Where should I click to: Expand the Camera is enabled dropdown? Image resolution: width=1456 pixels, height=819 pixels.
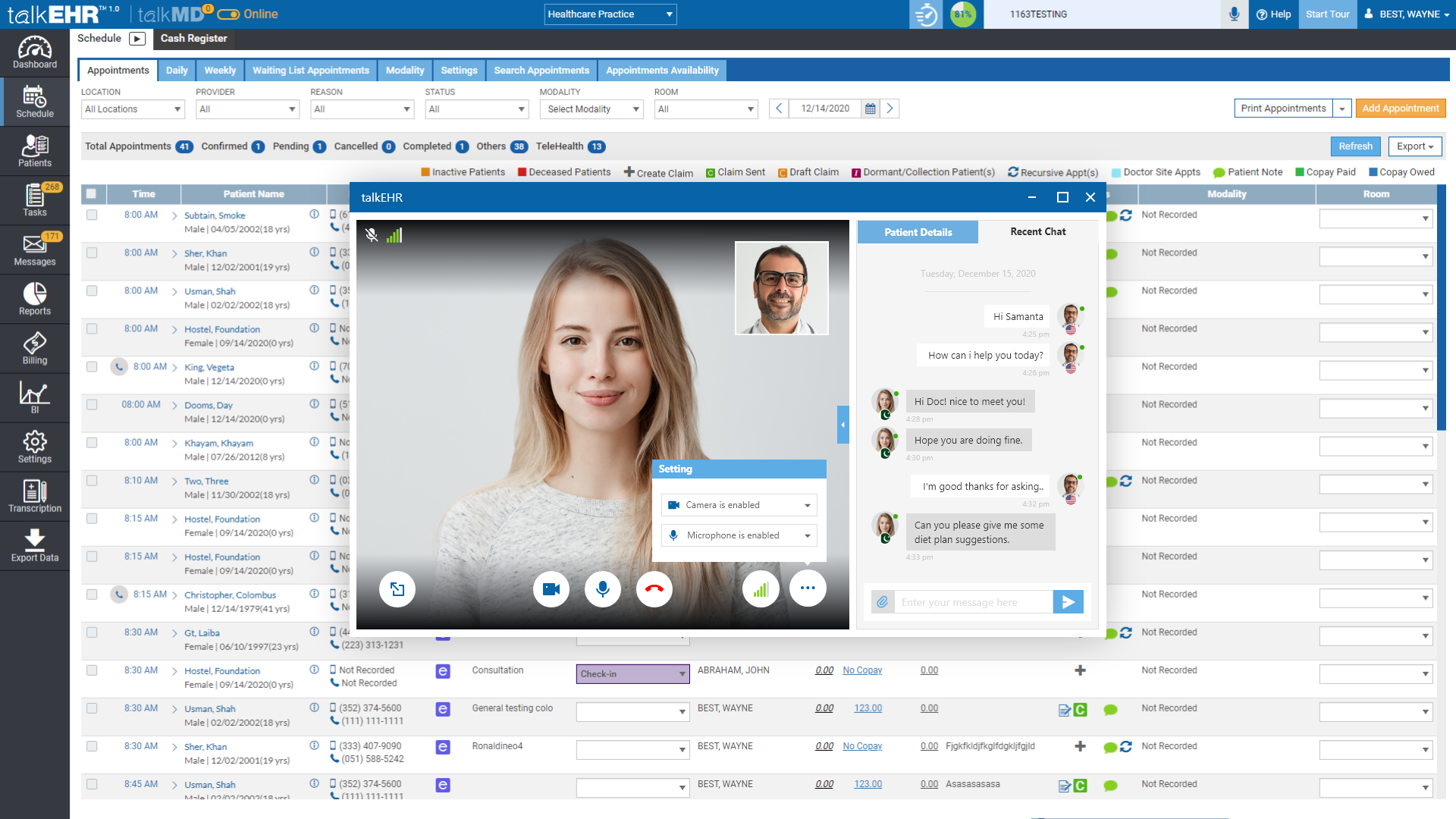click(739, 505)
